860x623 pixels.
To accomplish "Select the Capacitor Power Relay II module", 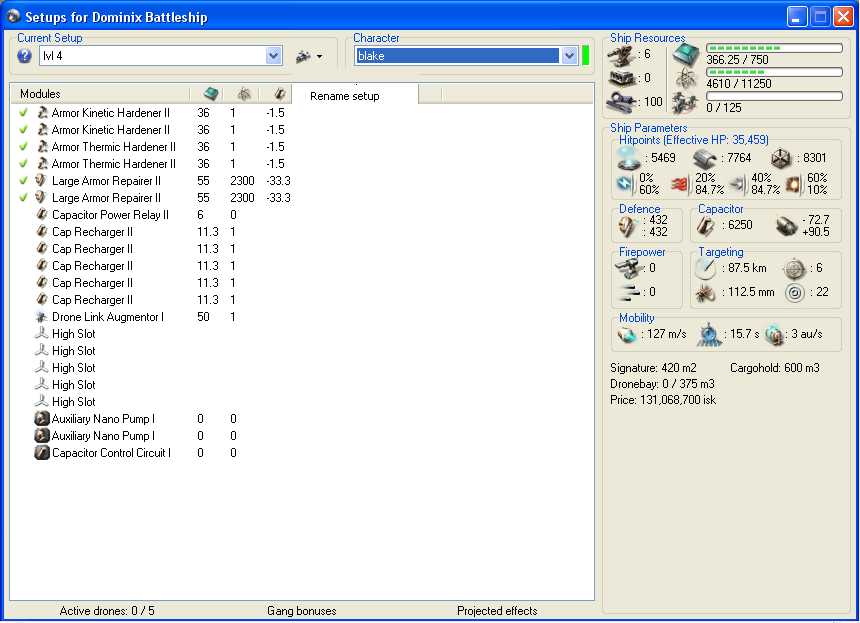I will pyautogui.click(x=110, y=215).
